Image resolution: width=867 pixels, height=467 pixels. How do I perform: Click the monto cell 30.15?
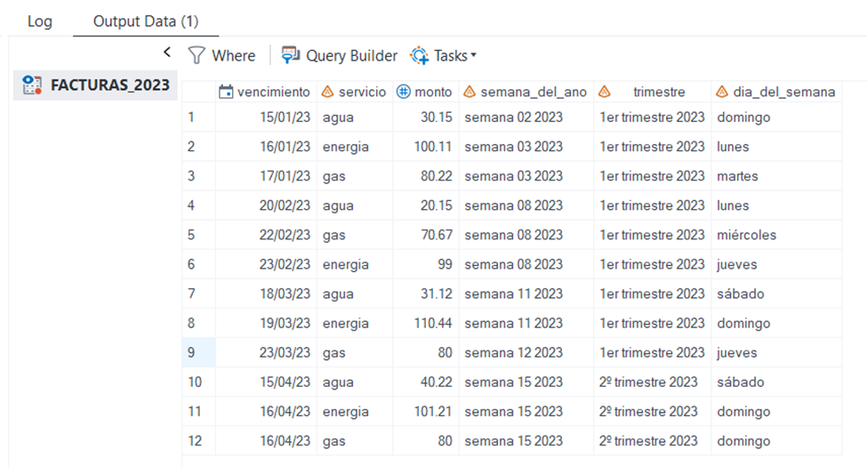pos(426,117)
